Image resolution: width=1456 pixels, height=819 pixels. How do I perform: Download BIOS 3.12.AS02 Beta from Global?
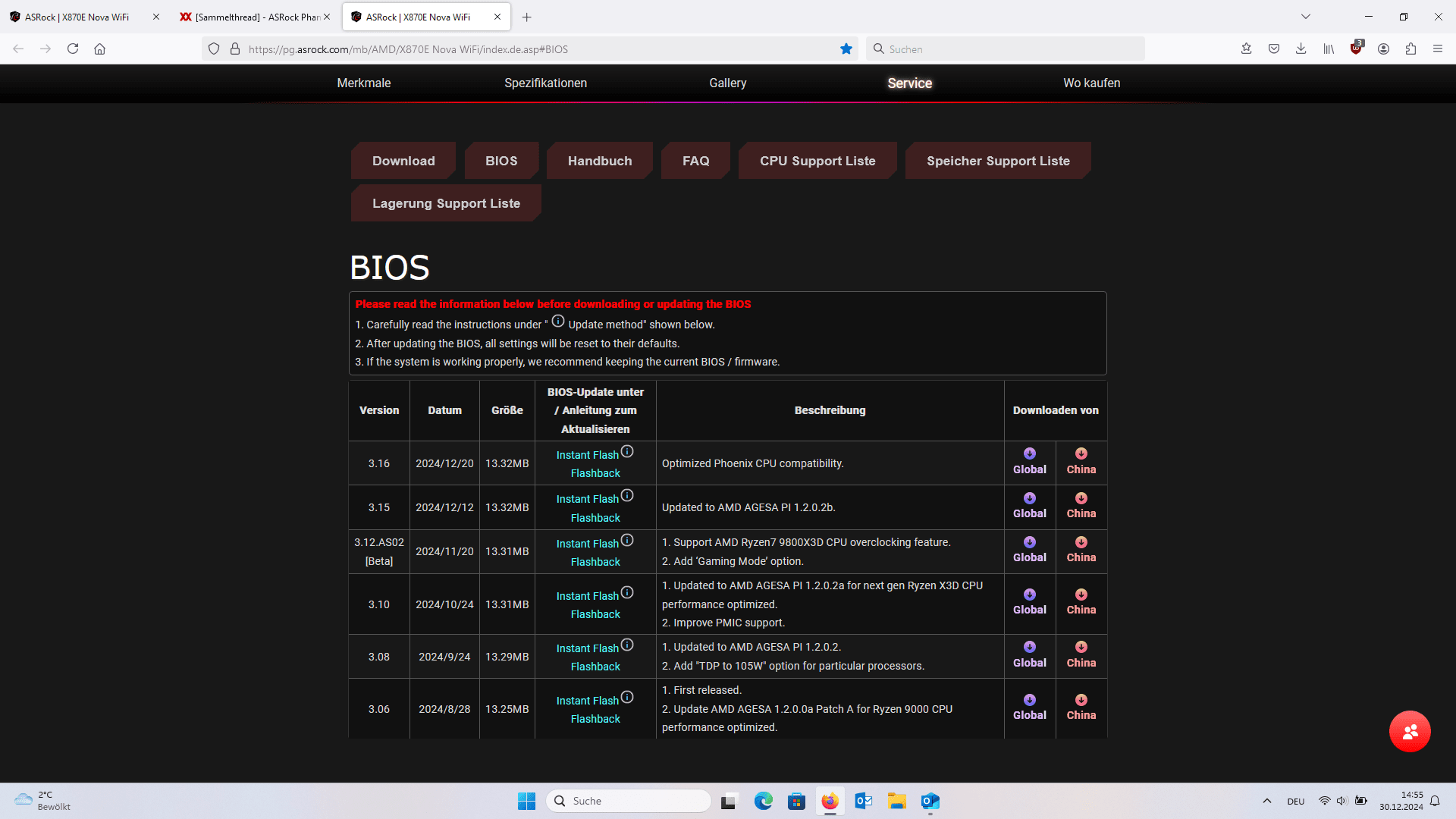tap(1029, 550)
